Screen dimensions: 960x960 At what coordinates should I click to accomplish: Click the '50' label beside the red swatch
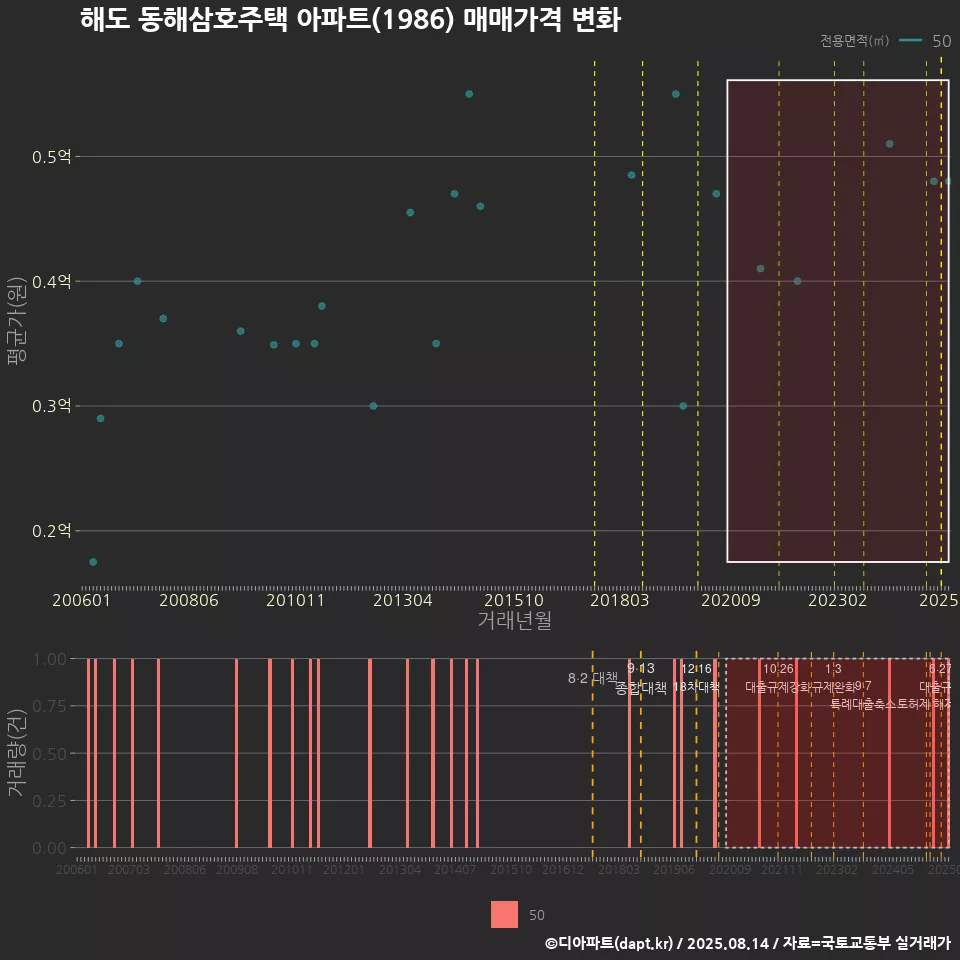coord(536,915)
